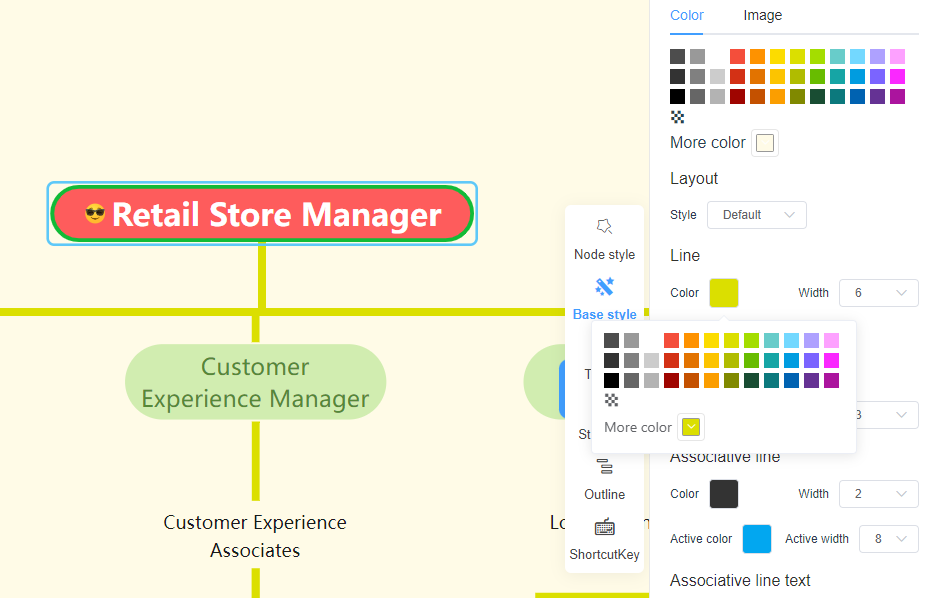This screenshot has width=935, height=598.
Task: Pick transparent fill via checkered icon in Color panel
Action: pyautogui.click(x=677, y=117)
